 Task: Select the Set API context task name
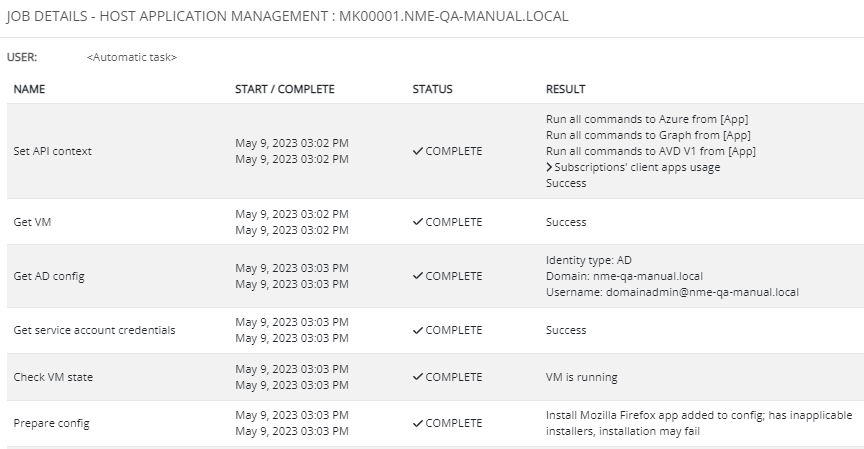click(x=52, y=151)
